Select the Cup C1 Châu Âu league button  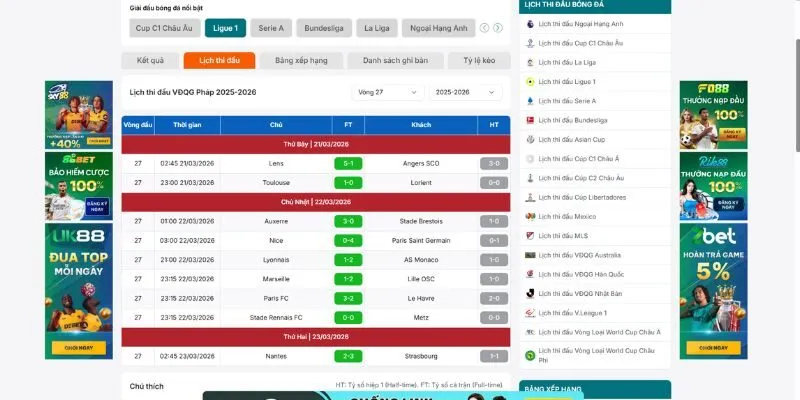164,28
